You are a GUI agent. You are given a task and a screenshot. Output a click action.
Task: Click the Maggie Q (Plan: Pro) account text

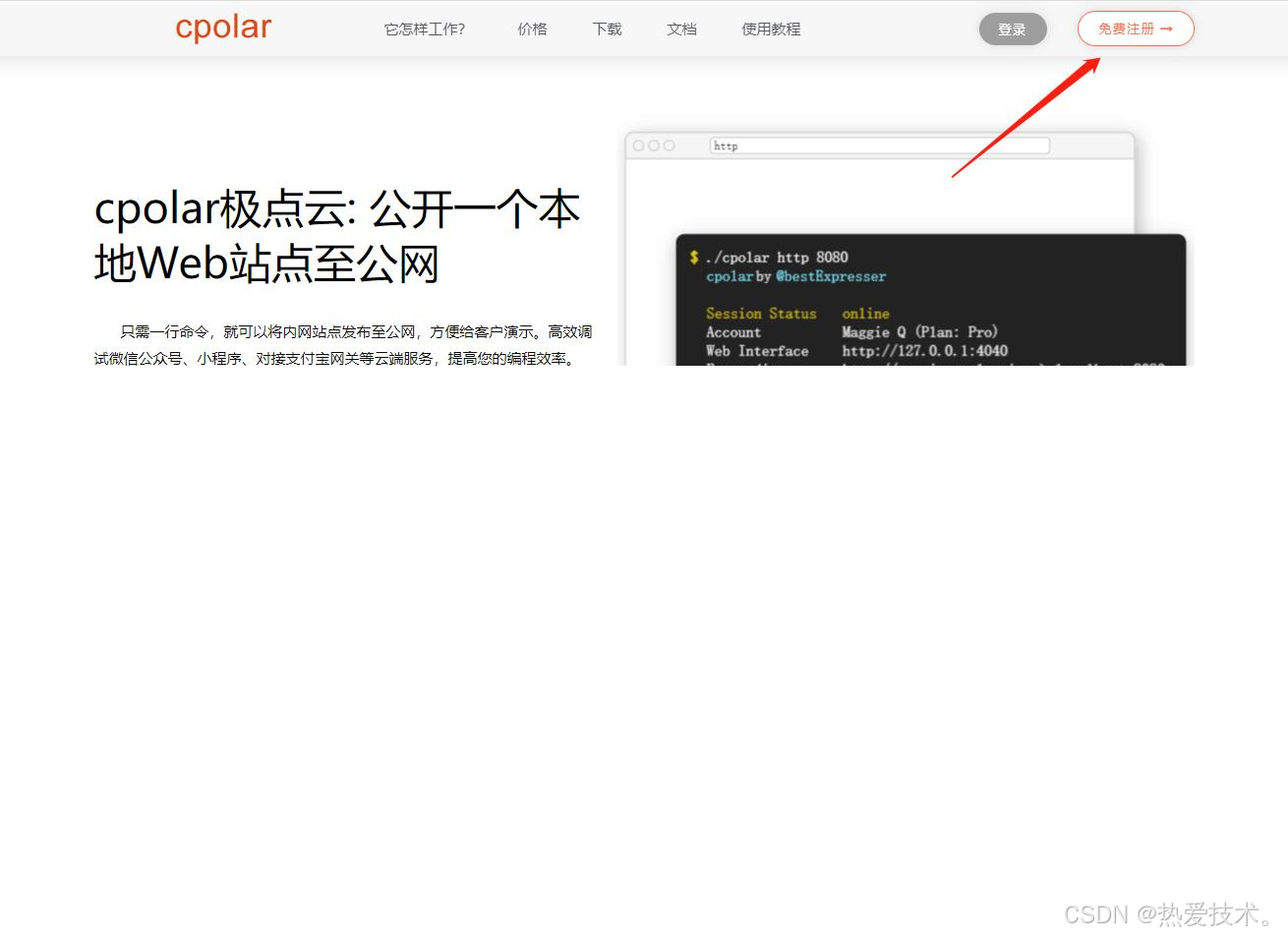click(919, 332)
